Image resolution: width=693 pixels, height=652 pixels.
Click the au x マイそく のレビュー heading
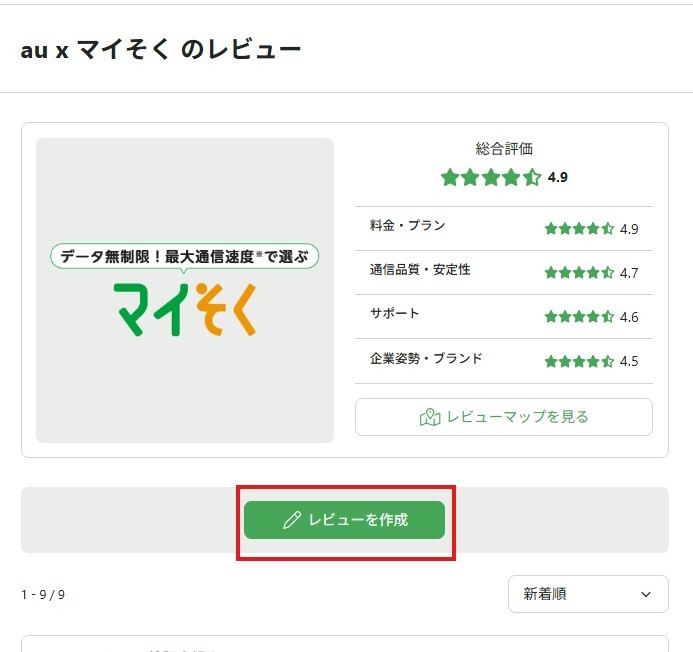160,49
